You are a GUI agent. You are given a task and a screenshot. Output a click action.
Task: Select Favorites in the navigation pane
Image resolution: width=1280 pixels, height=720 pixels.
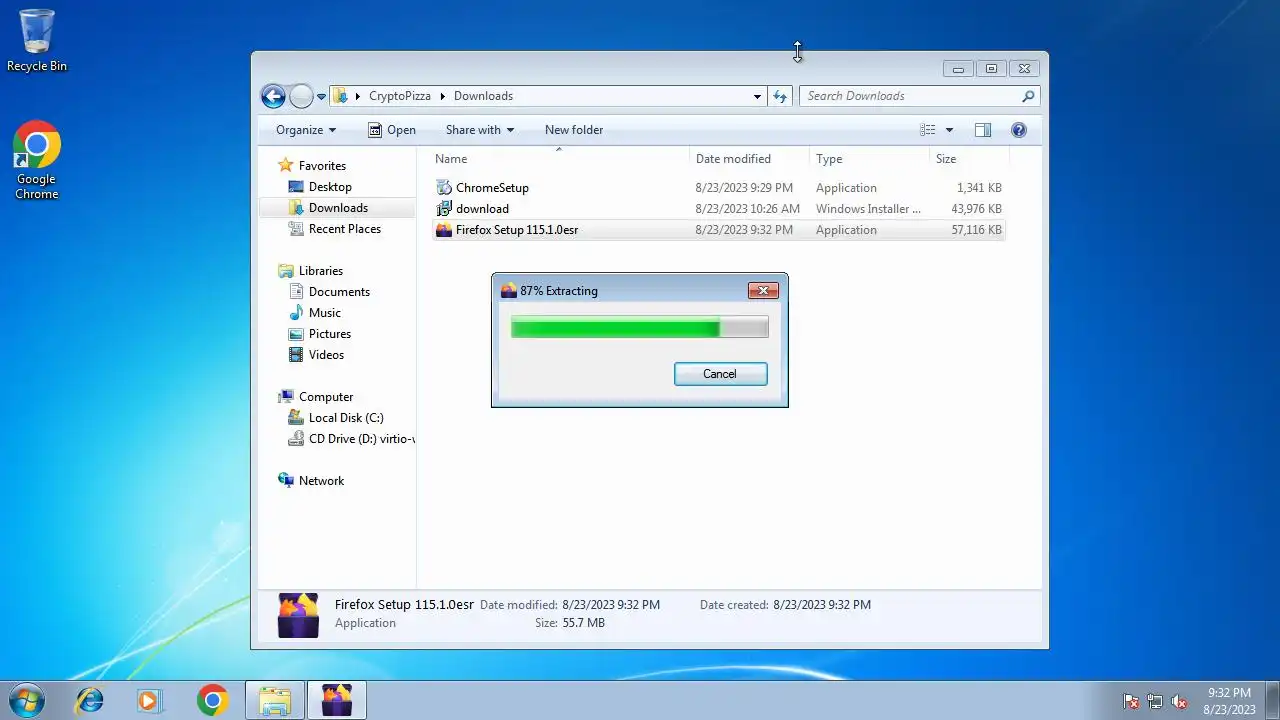[322, 166]
